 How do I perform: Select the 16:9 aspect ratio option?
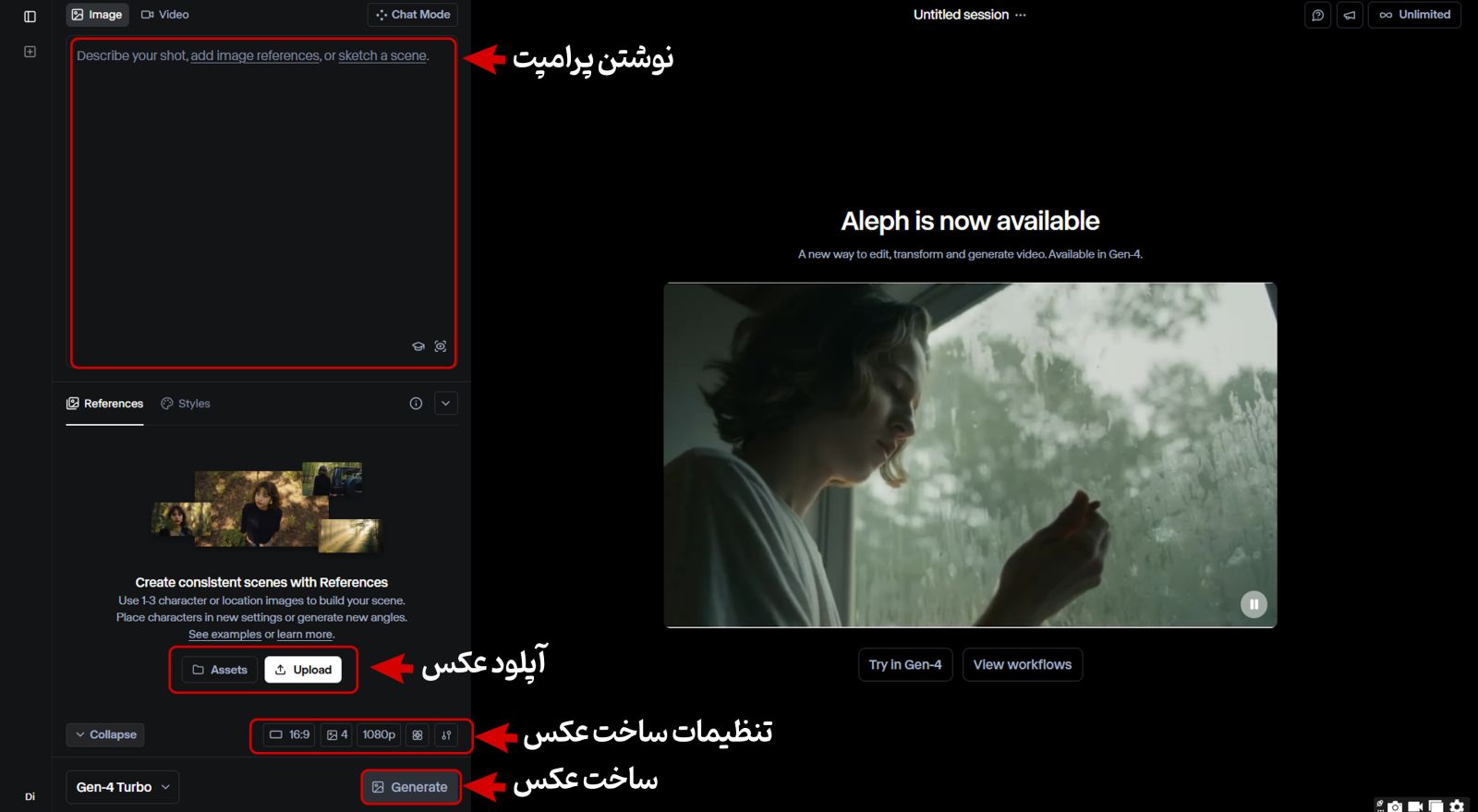point(289,735)
